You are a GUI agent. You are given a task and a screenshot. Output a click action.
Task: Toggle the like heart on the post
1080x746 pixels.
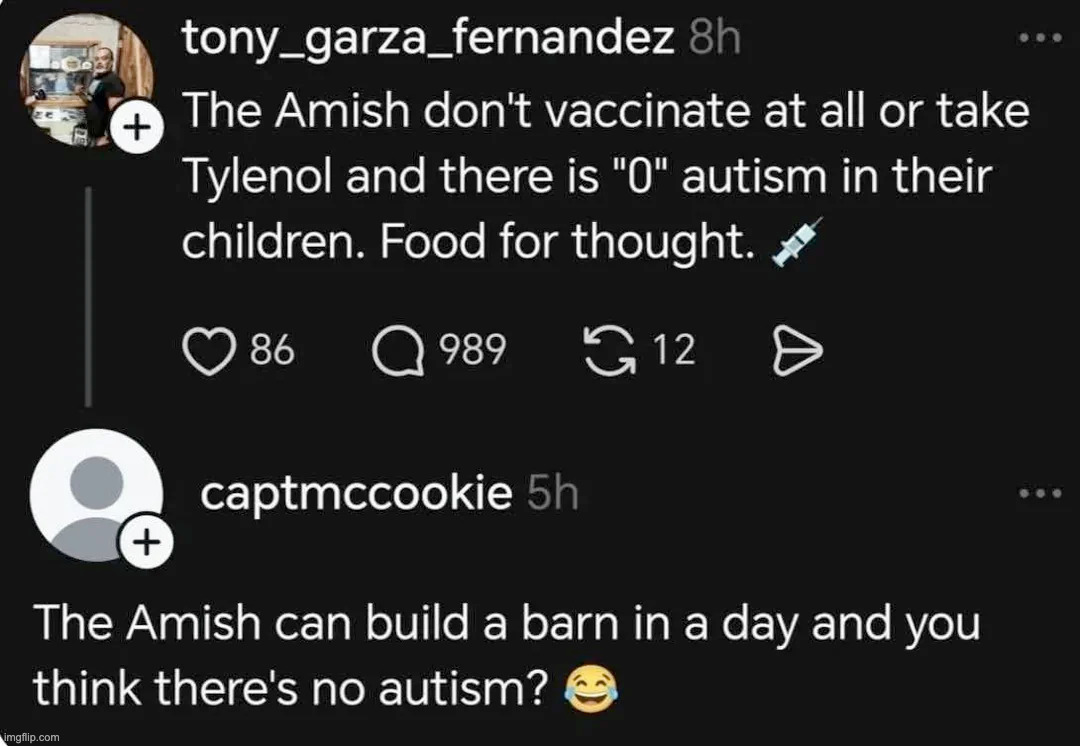point(210,350)
